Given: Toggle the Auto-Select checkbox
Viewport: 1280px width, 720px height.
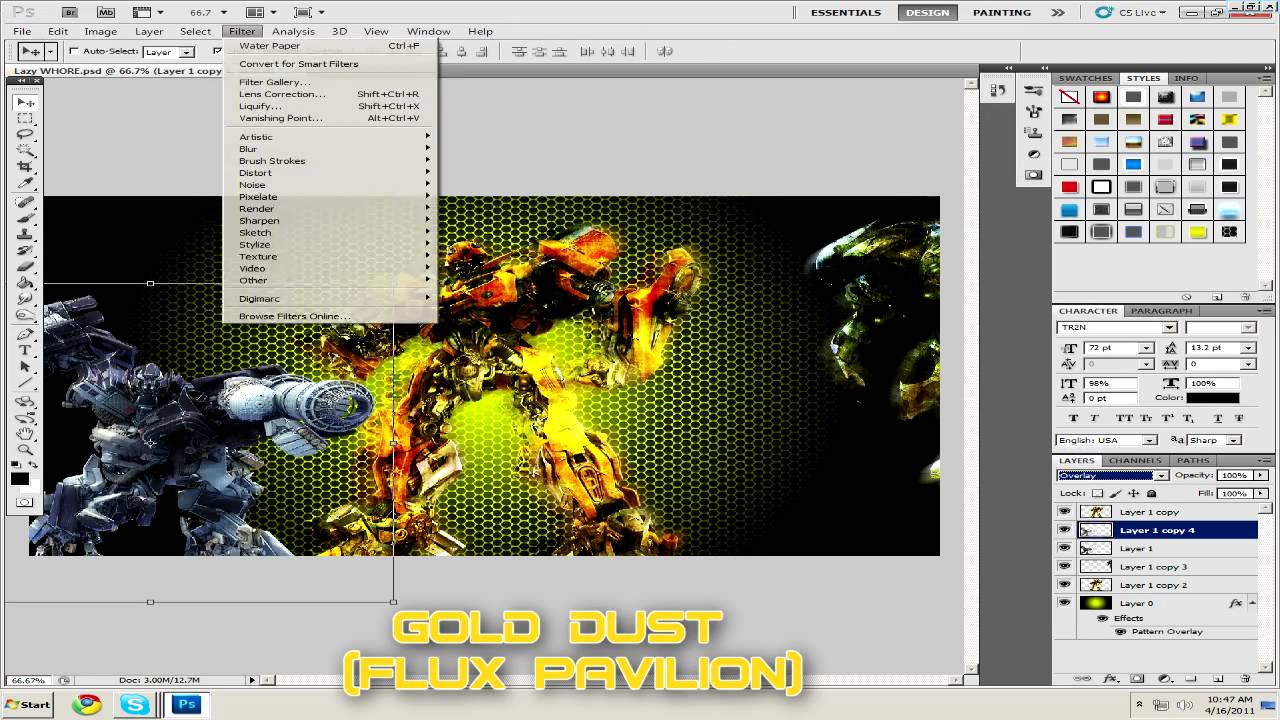Looking at the screenshot, I should tap(74, 51).
